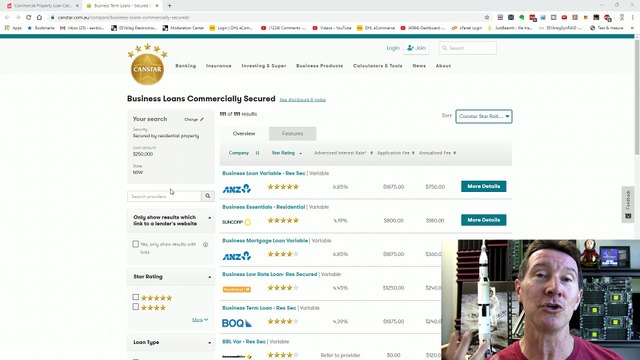This screenshot has height=360, width=640.
Task: Open the Chrome profile avatar icon
Action: (x=622, y=18)
